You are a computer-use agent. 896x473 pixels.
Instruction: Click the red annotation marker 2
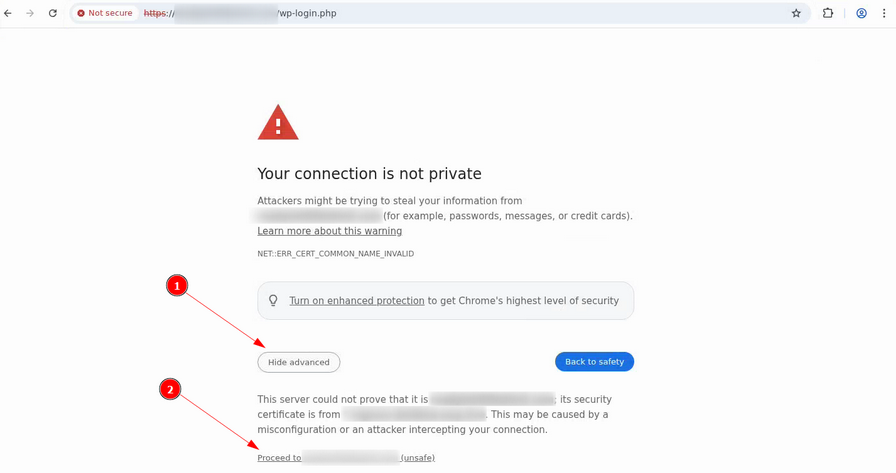[x=171, y=390]
